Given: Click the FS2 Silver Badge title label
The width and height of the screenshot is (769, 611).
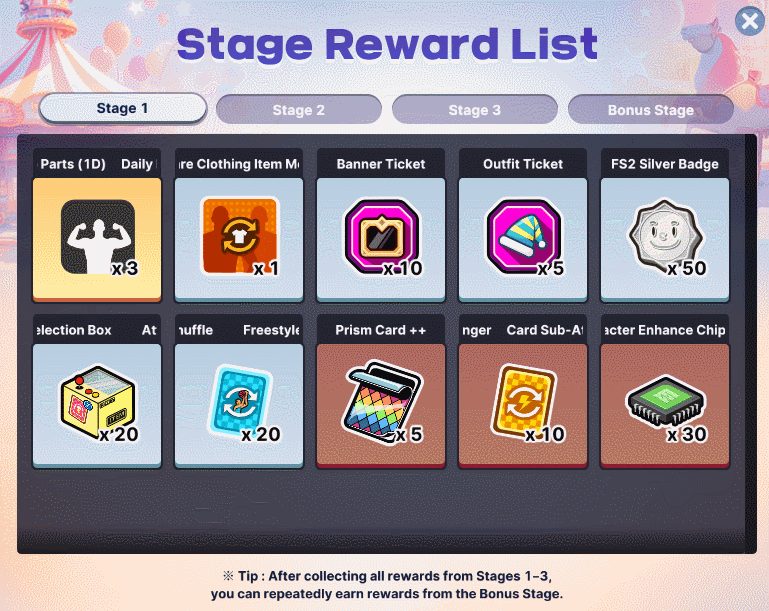Looking at the screenshot, I should click(x=665, y=164).
